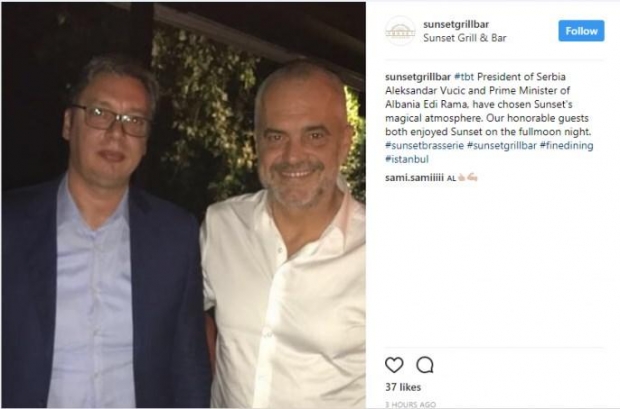The height and width of the screenshot is (409, 620).
Task: Open comments via speech bubble icon
Action: (x=425, y=365)
